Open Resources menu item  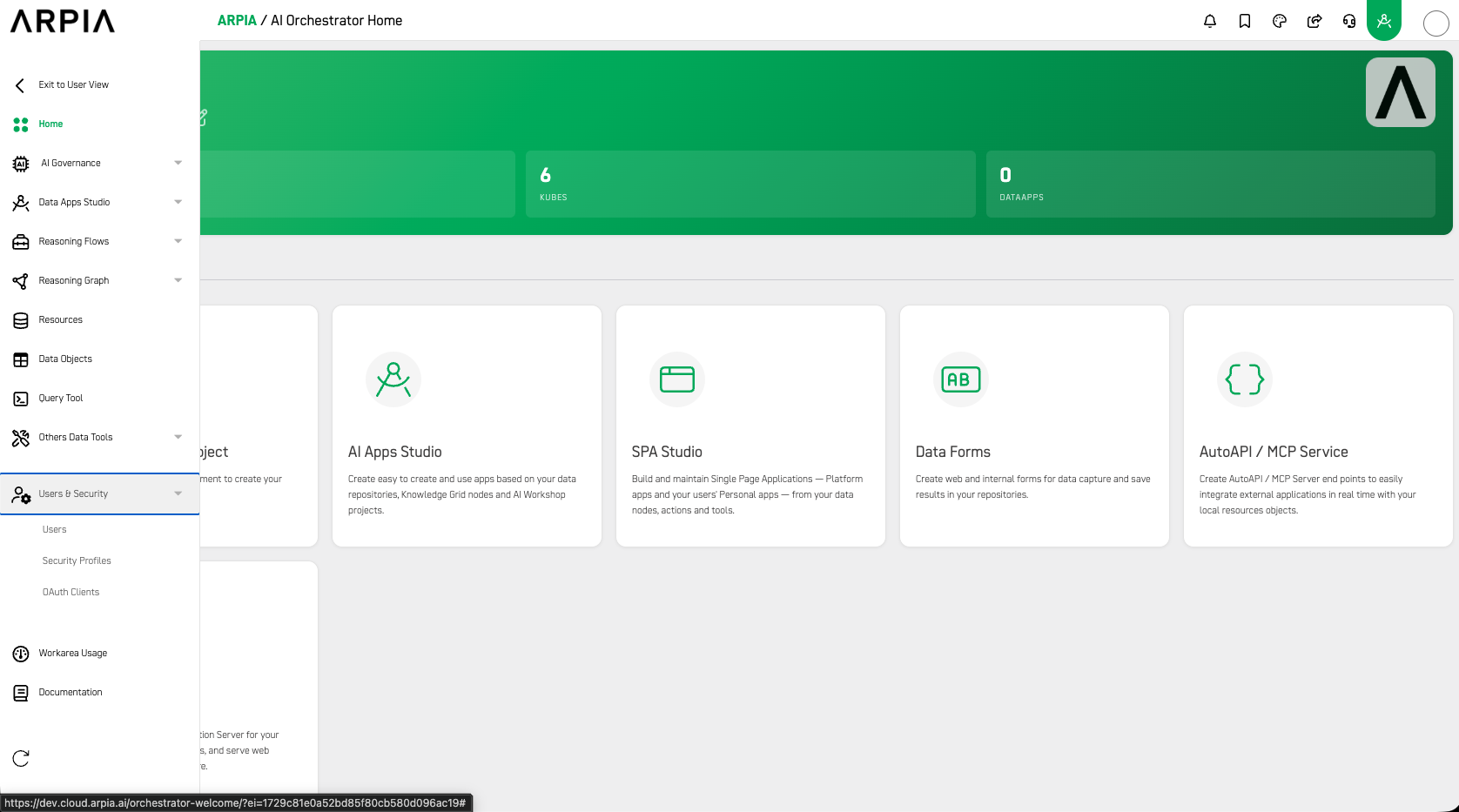60,320
